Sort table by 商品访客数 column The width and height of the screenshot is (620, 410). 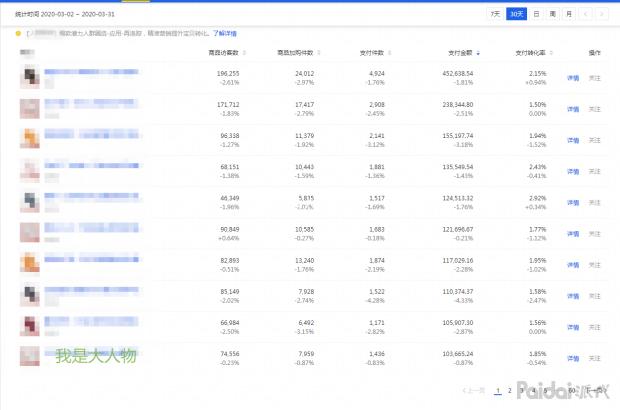[x=226, y=51]
